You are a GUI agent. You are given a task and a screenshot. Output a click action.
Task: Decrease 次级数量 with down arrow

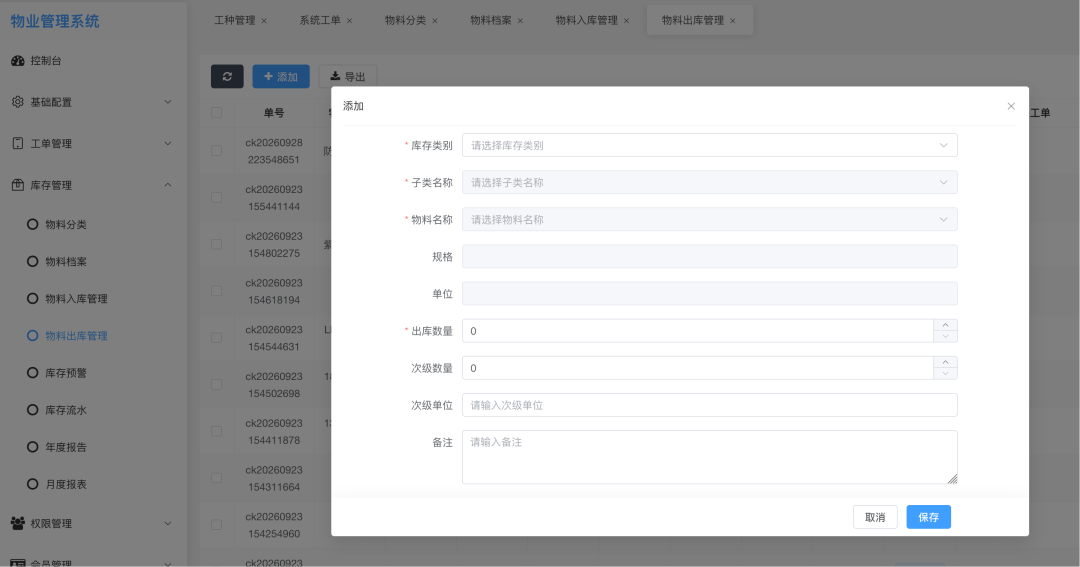(x=946, y=373)
